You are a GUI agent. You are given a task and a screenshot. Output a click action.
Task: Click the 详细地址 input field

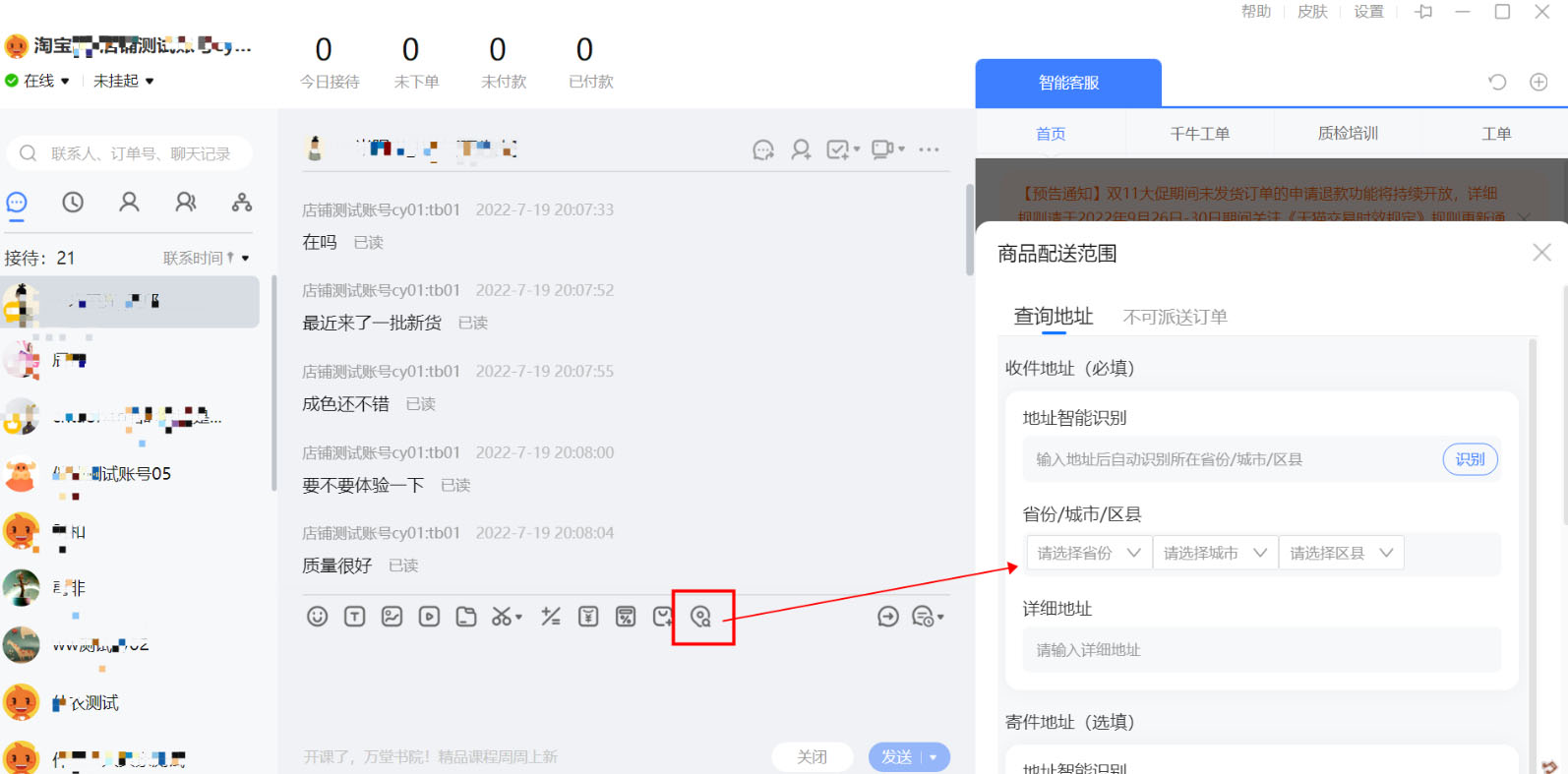pyautogui.click(x=1262, y=650)
